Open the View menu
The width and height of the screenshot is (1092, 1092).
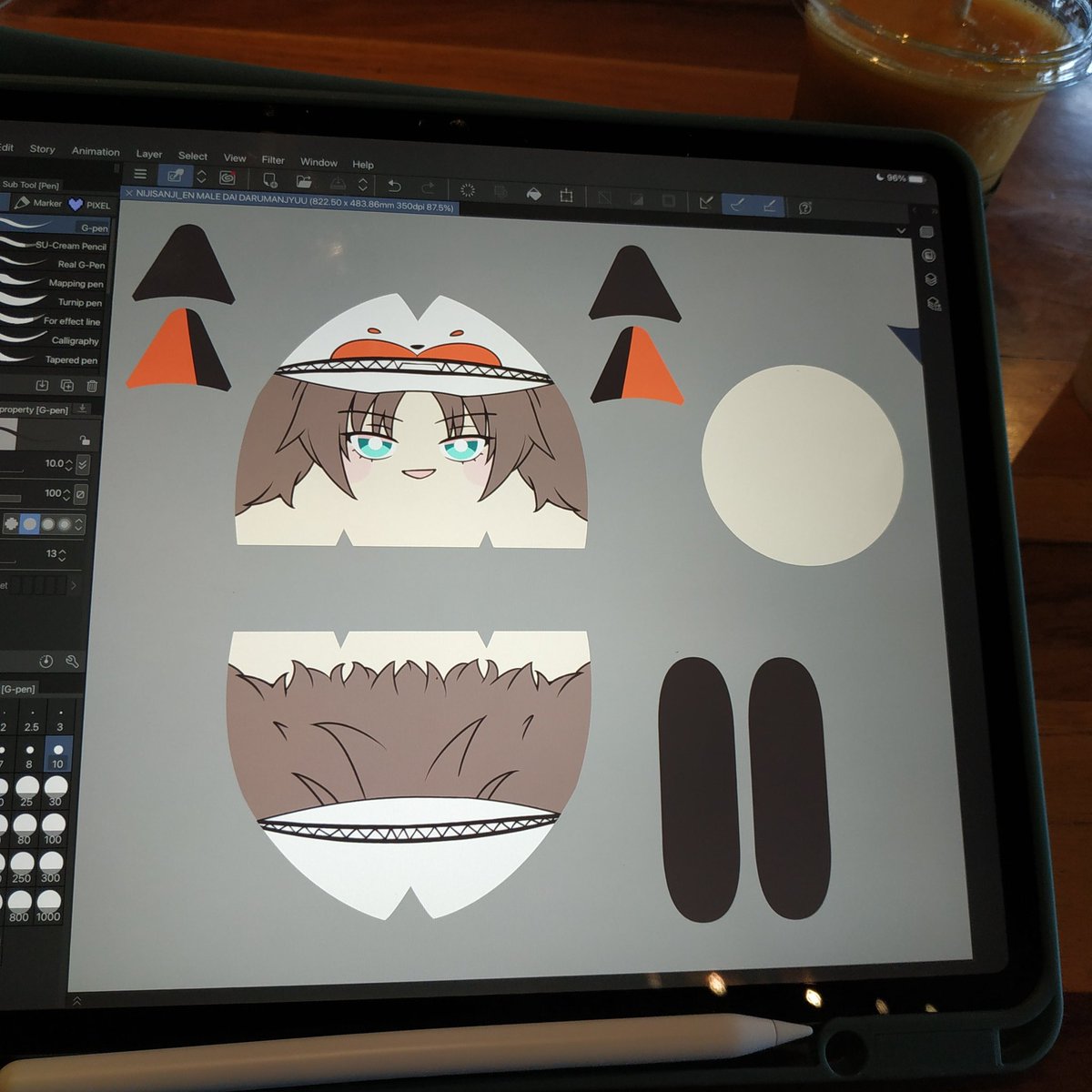[235, 157]
